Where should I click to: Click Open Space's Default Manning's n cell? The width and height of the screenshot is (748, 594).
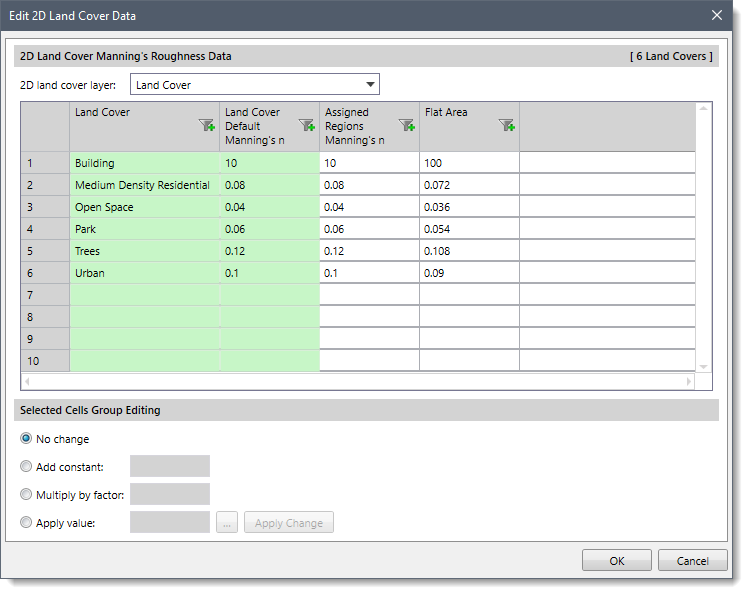coord(270,207)
